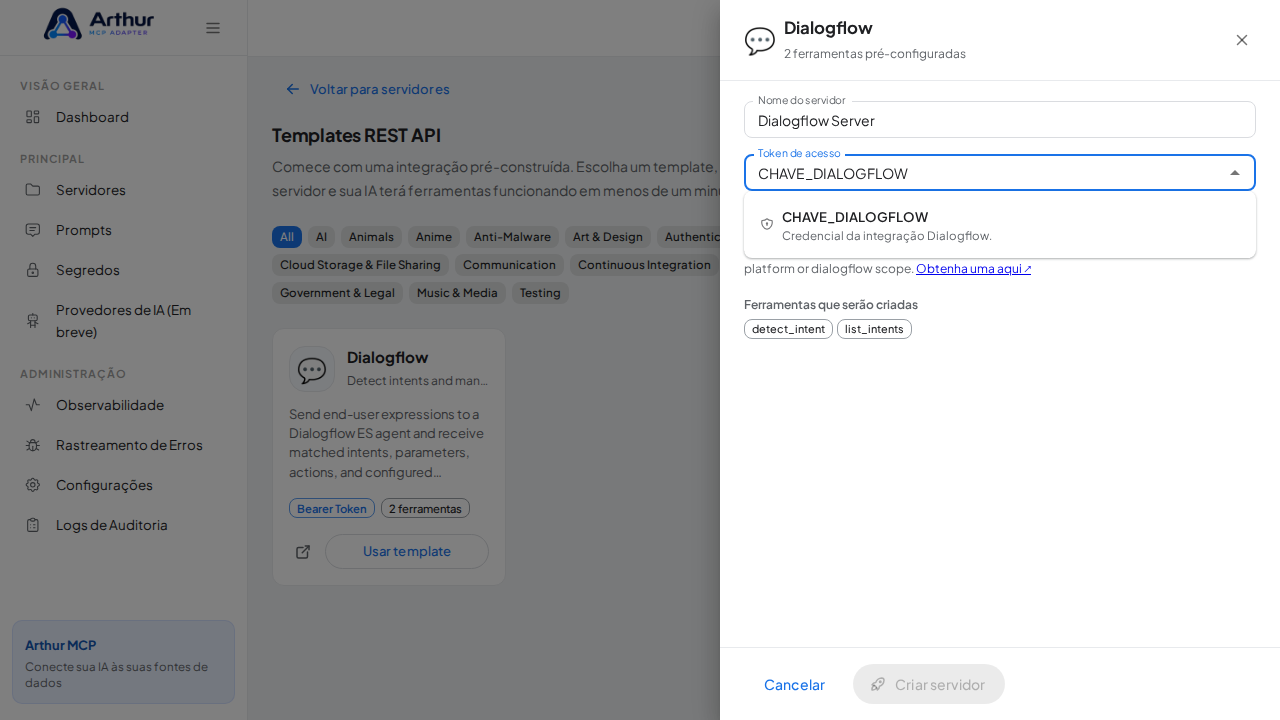Click the Dialogflow card speech bubble icon
1280x720 pixels.
312,369
